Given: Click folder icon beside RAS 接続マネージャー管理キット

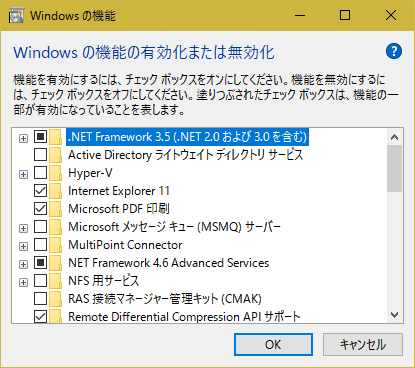Looking at the screenshot, I should pos(55,299).
